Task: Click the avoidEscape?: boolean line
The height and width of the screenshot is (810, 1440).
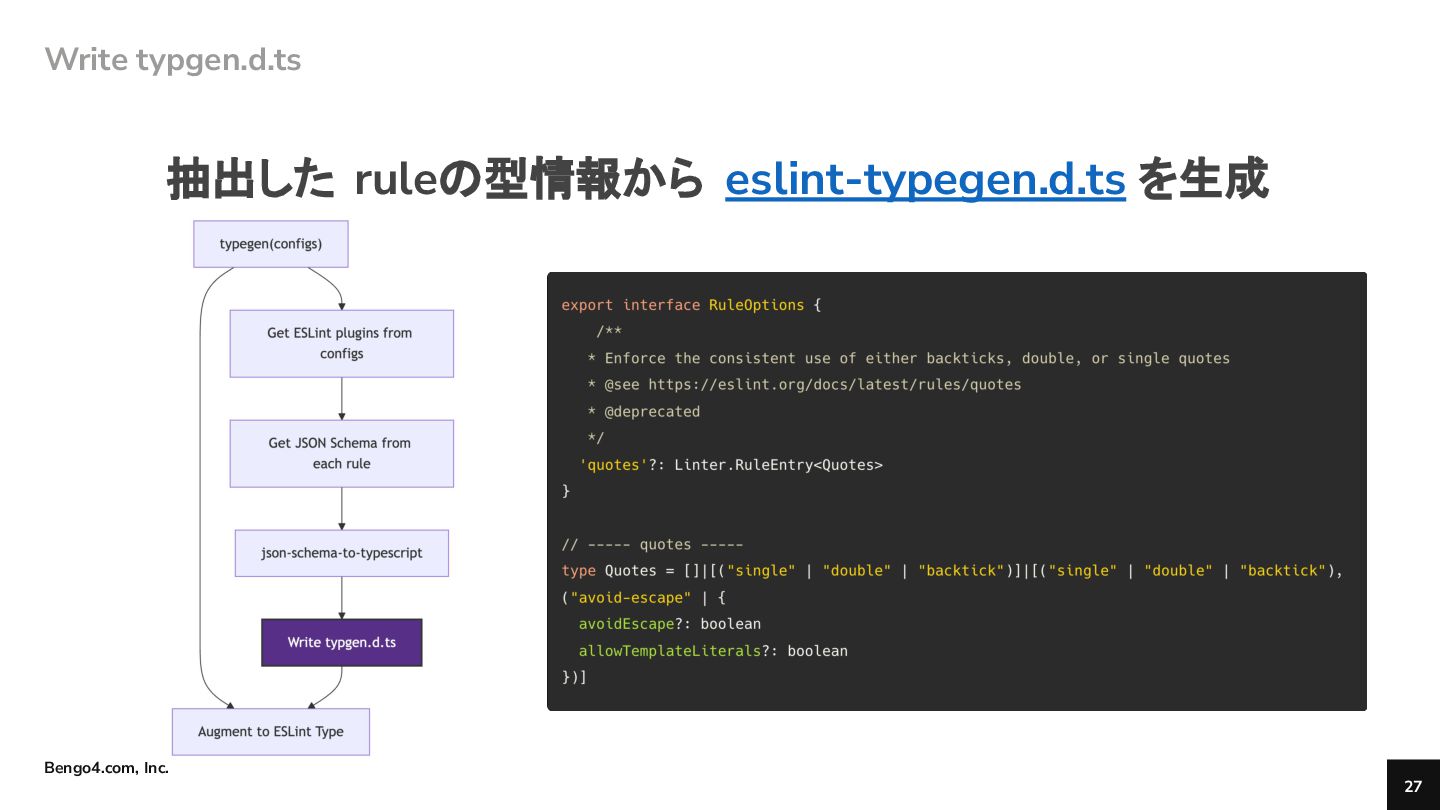Action: 670,624
